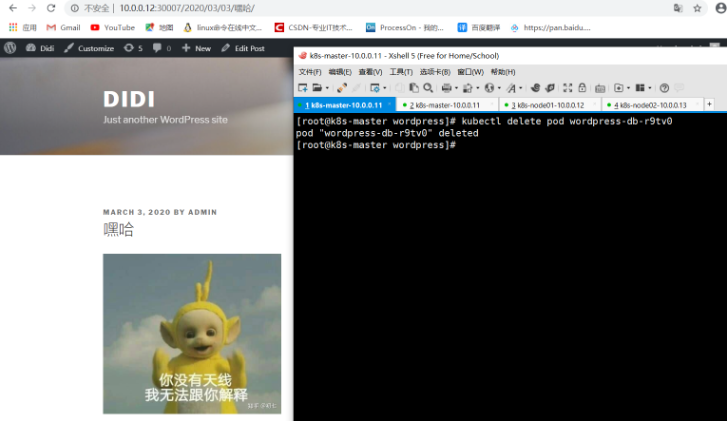The width and height of the screenshot is (727, 421).
Task: Expand the Print dropdown arrow
Action: pyautogui.click(x=456, y=88)
